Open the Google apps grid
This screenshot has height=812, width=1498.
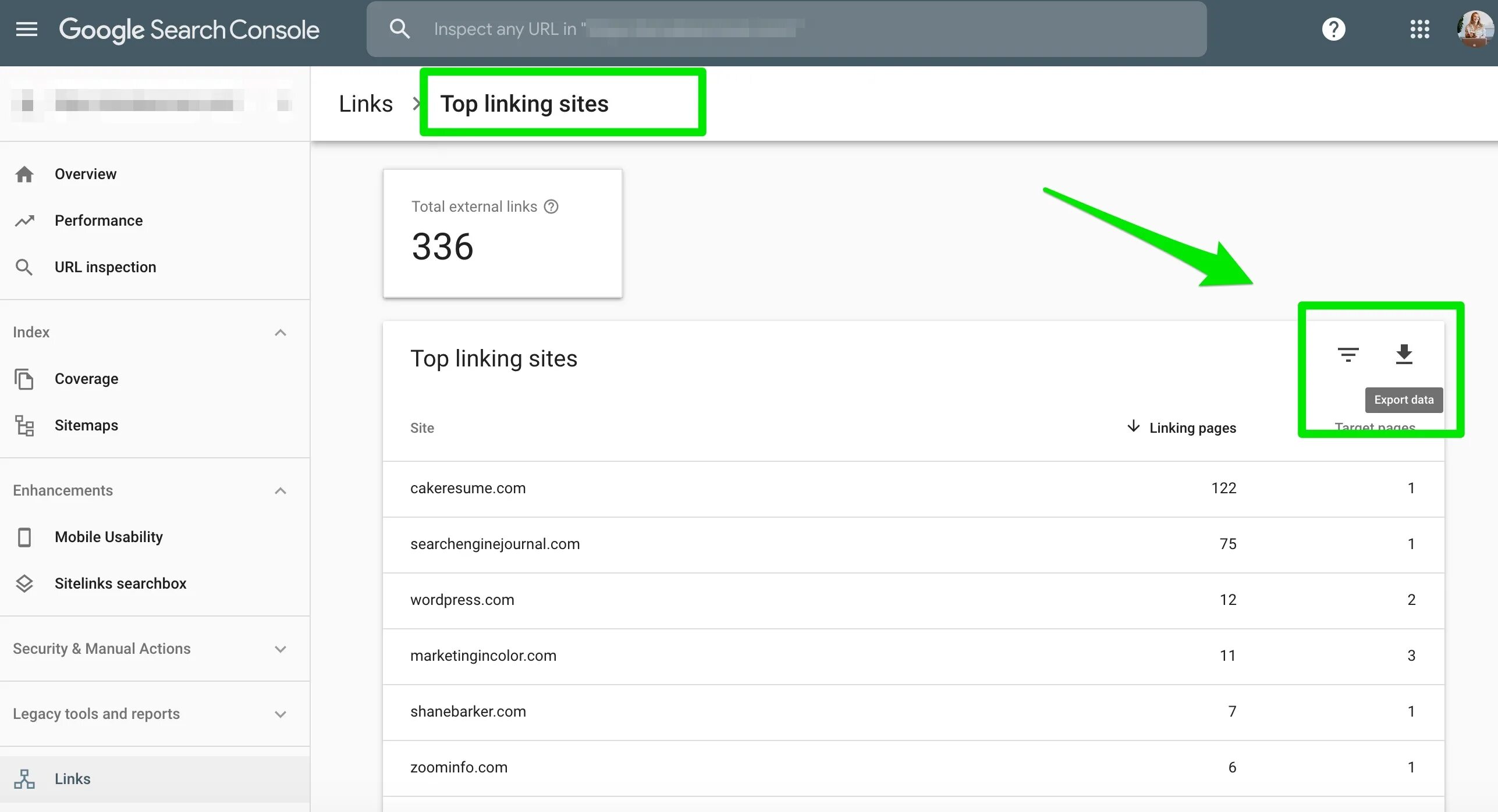[1419, 29]
